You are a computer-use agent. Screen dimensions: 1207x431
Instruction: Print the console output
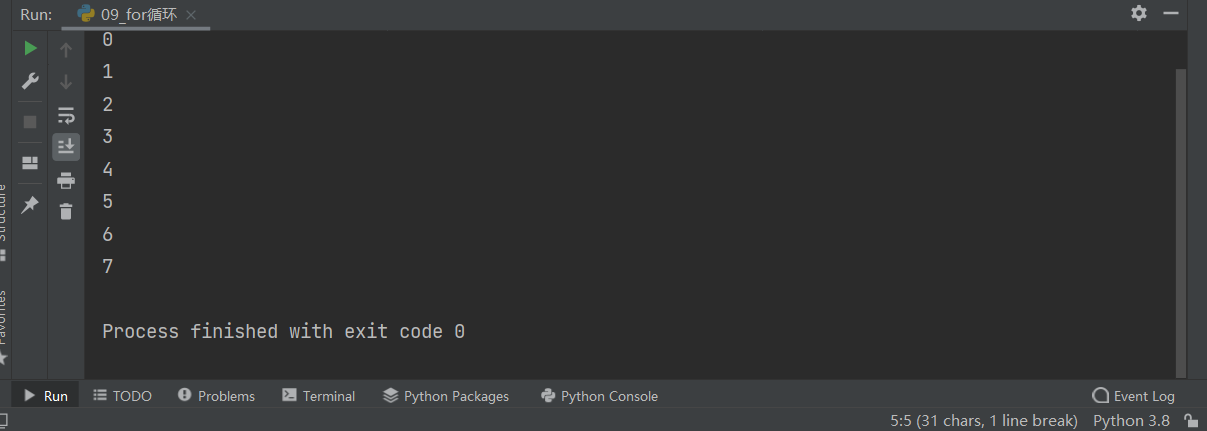click(x=66, y=181)
